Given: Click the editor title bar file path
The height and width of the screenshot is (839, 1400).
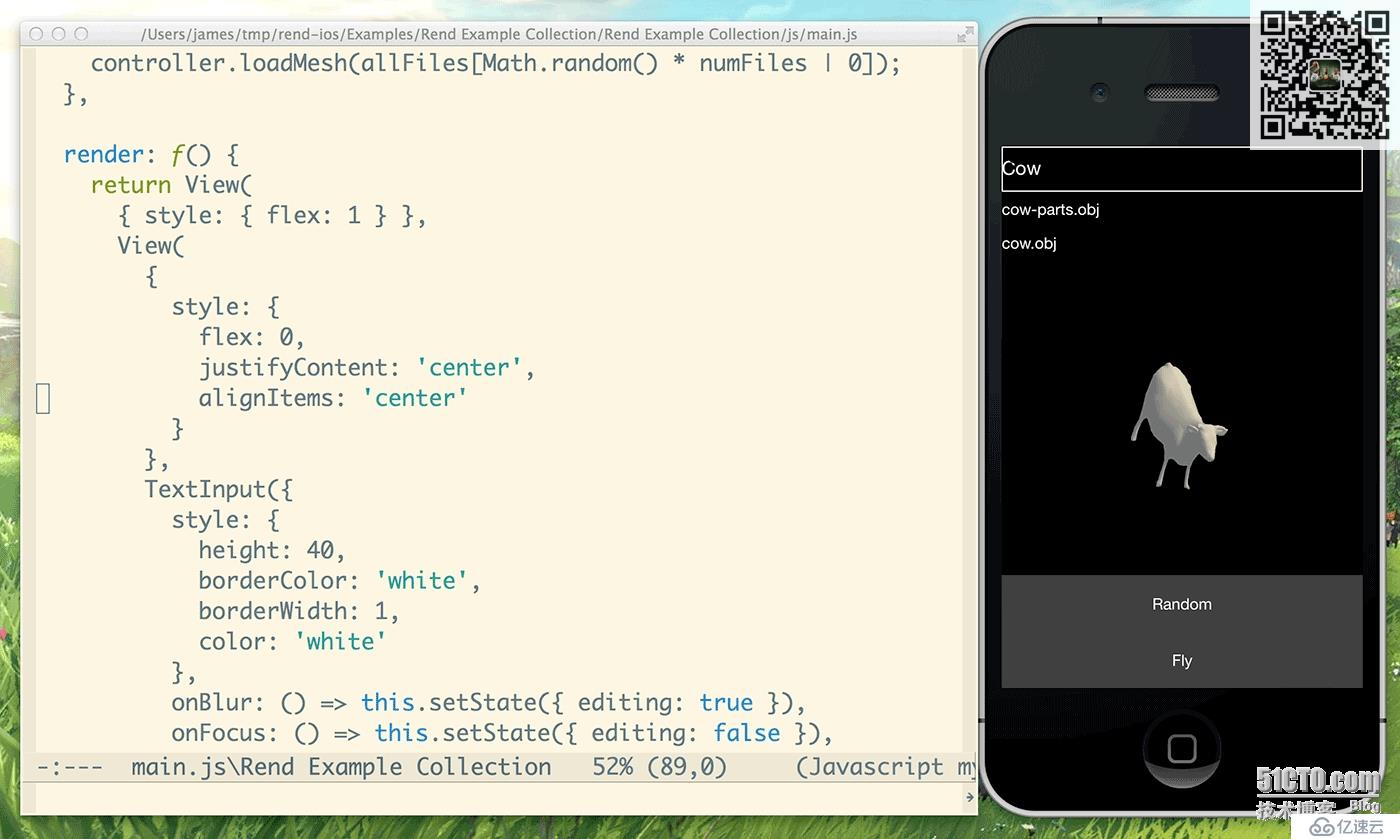Looking at the screenshot, I should [499, 34].
